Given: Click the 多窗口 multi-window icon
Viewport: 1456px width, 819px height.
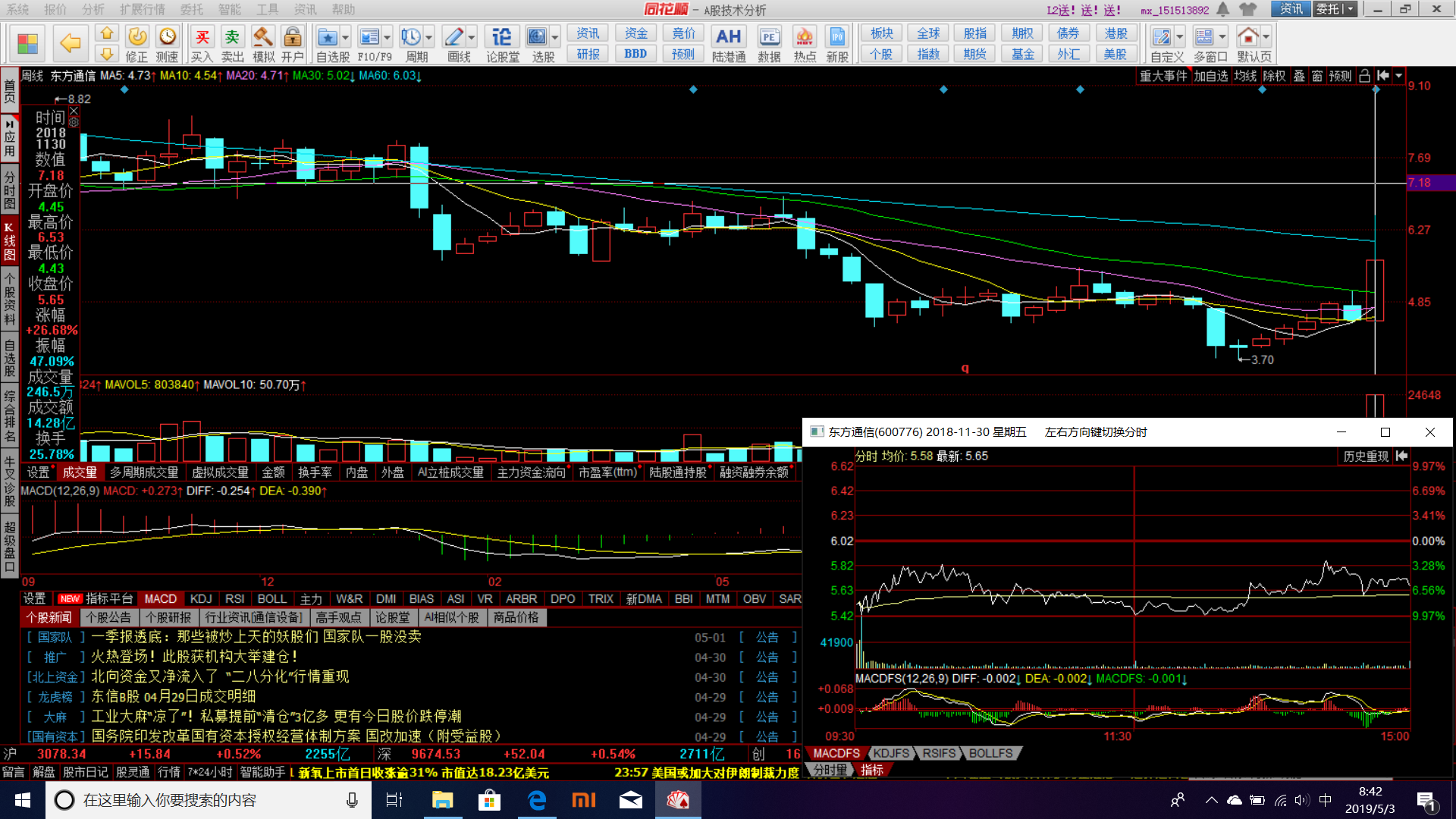Looking at the screenshot, I should point(1203,37).
